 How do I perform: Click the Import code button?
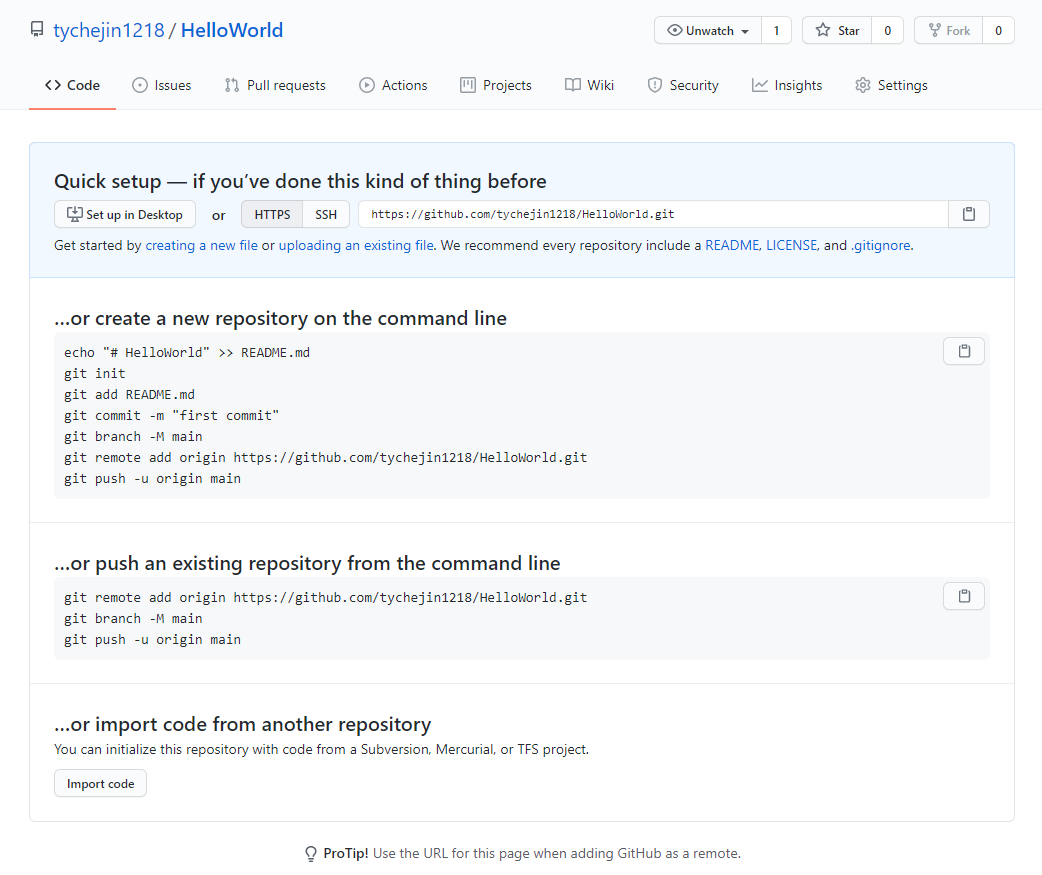[x=100, y=784]
